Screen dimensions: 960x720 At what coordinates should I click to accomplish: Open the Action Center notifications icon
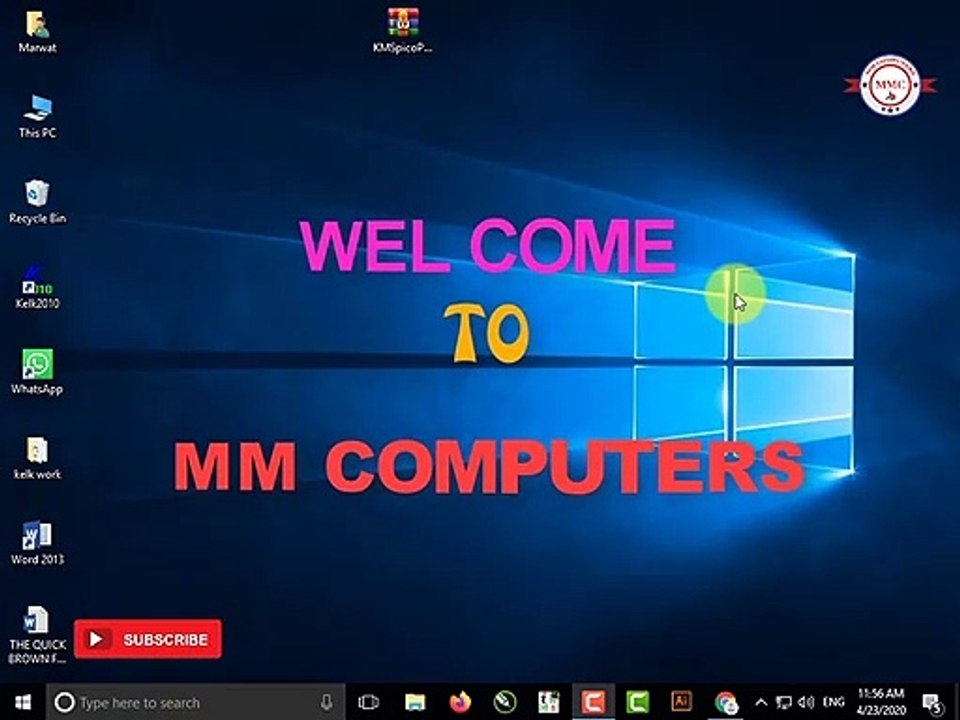pyautogui.click(x=934, y=703)
